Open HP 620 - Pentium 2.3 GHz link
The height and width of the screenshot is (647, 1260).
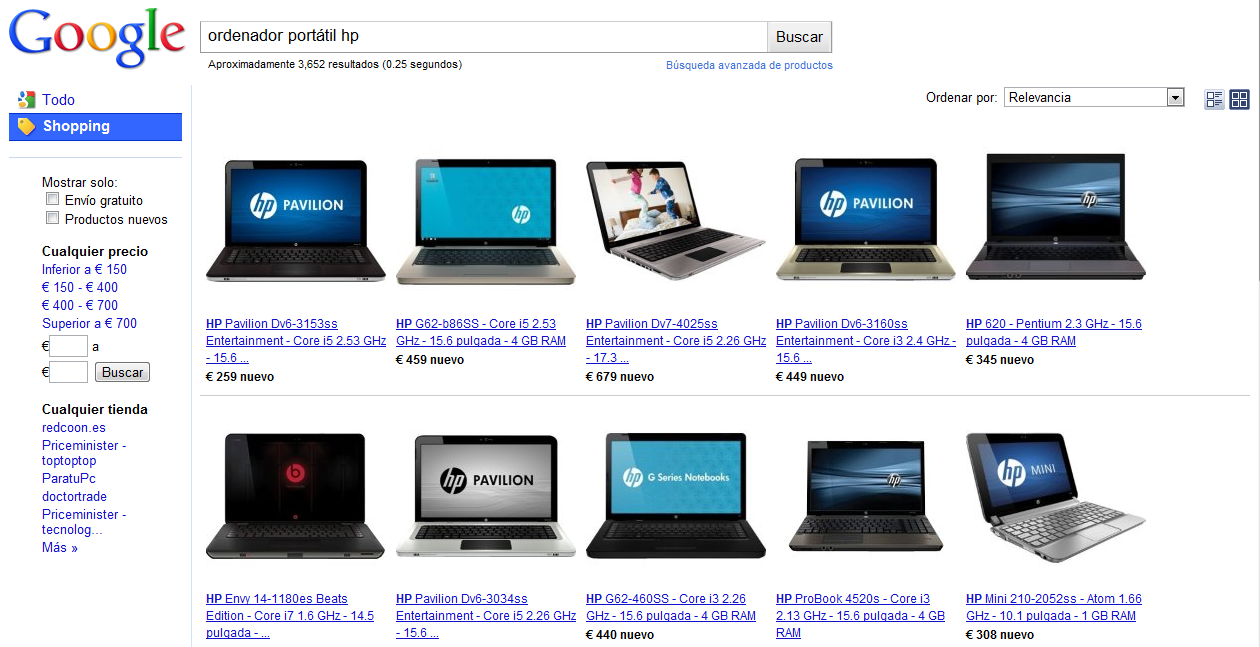pos(1054,332)
